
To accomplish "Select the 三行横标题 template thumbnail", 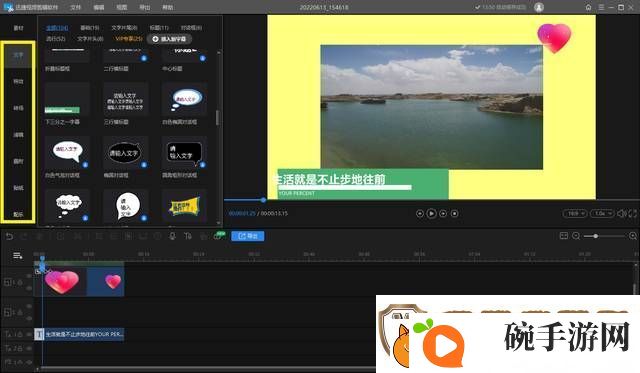I will pos(125,99).
